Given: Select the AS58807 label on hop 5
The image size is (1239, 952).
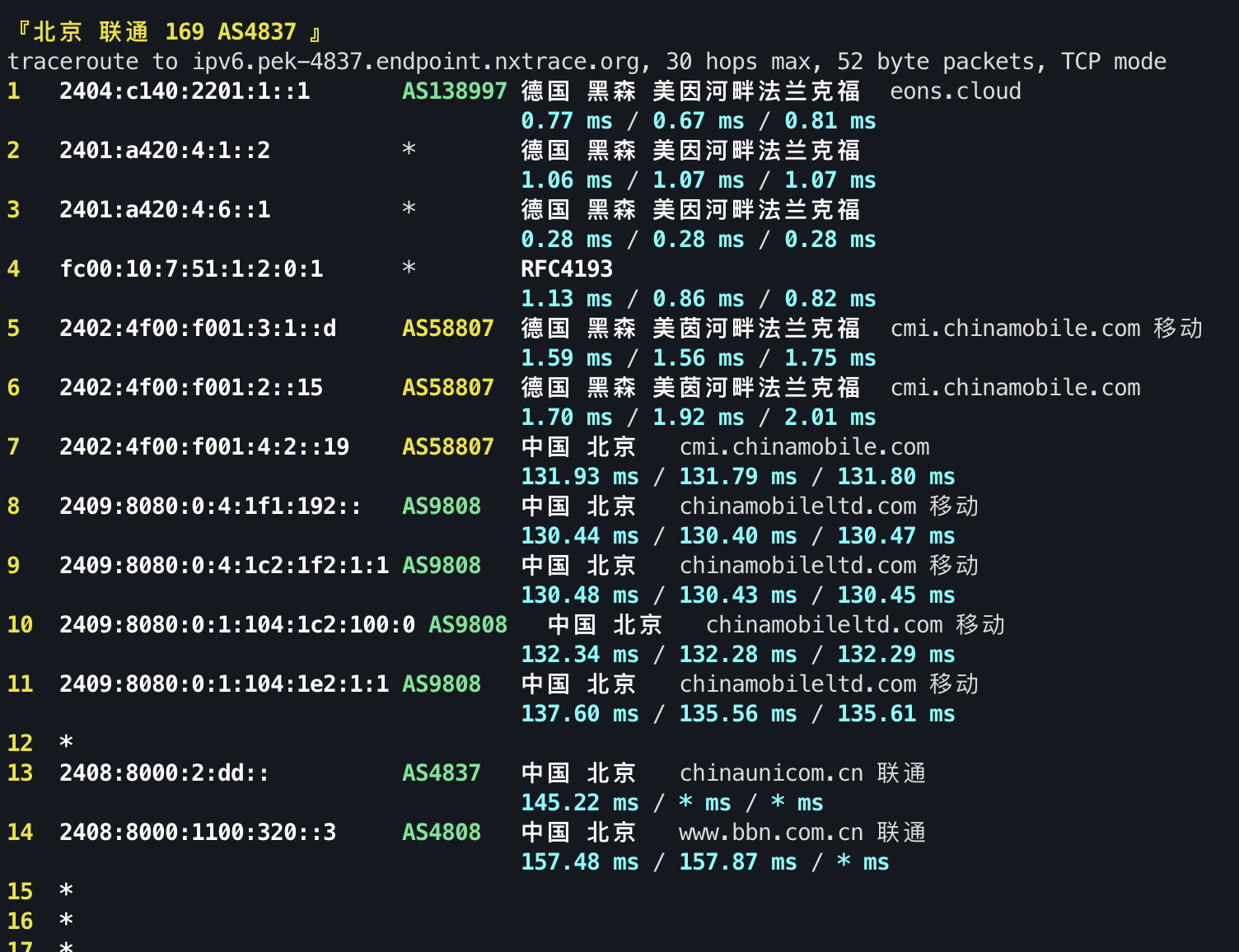Looking at the screenshot, I should tap(448, 328).
